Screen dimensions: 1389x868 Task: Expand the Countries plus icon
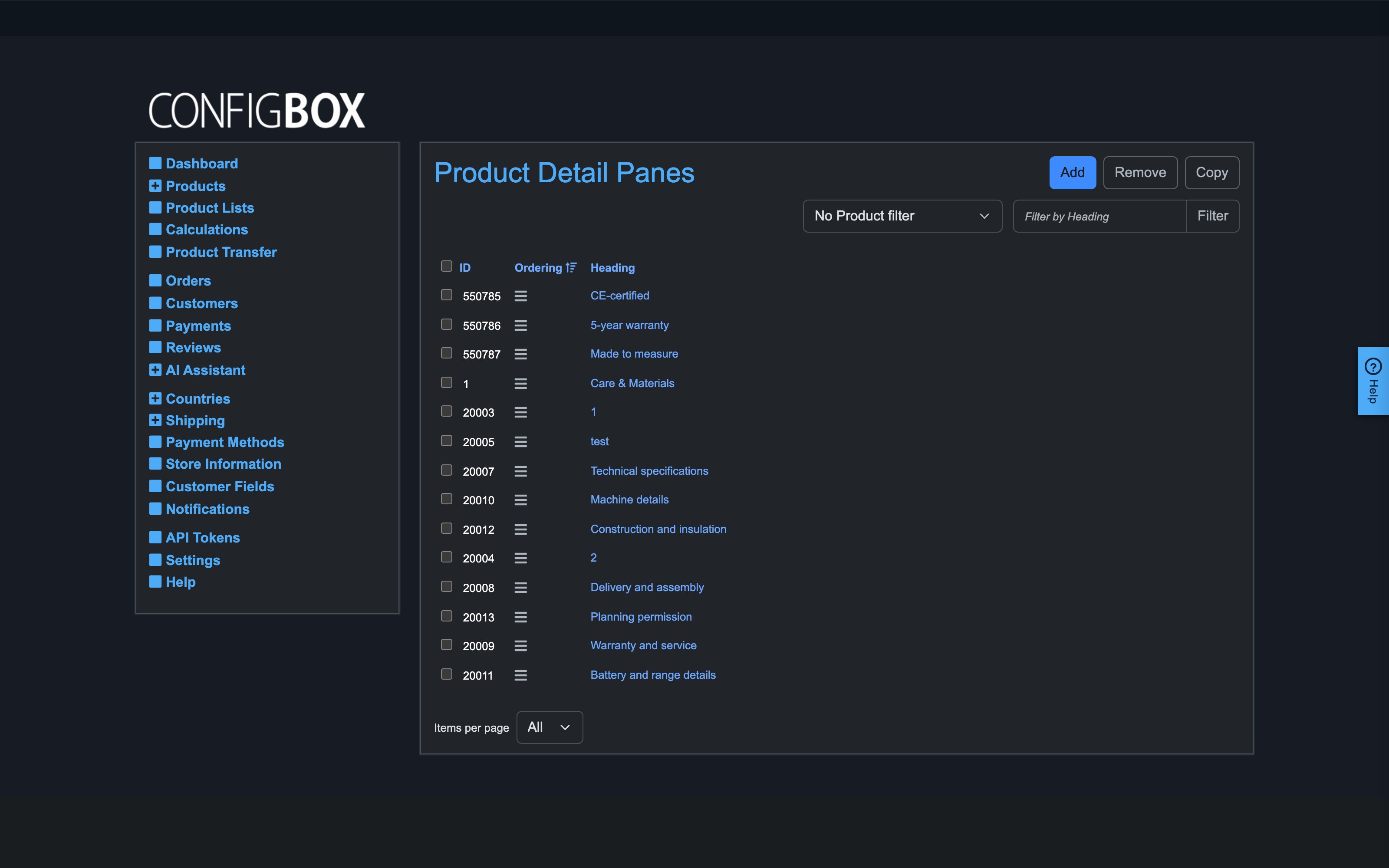pyautogui.click(x=155, y=398)
